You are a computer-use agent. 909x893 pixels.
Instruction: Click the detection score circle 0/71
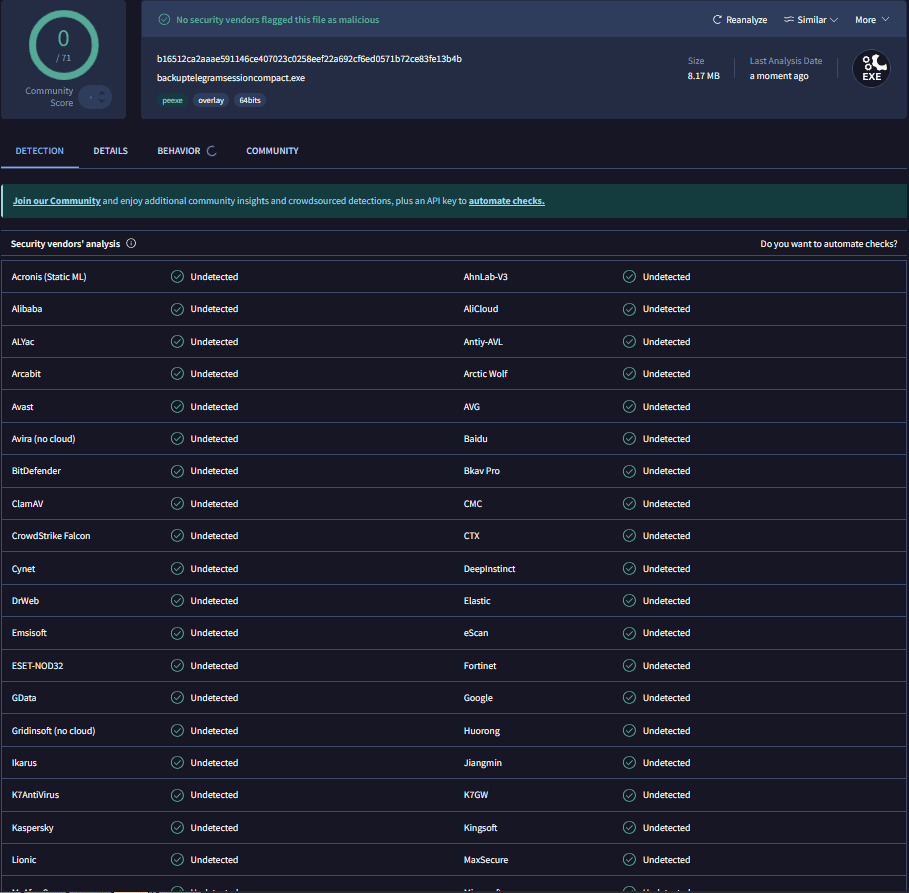pyautogui.click(x=63, y=45)
